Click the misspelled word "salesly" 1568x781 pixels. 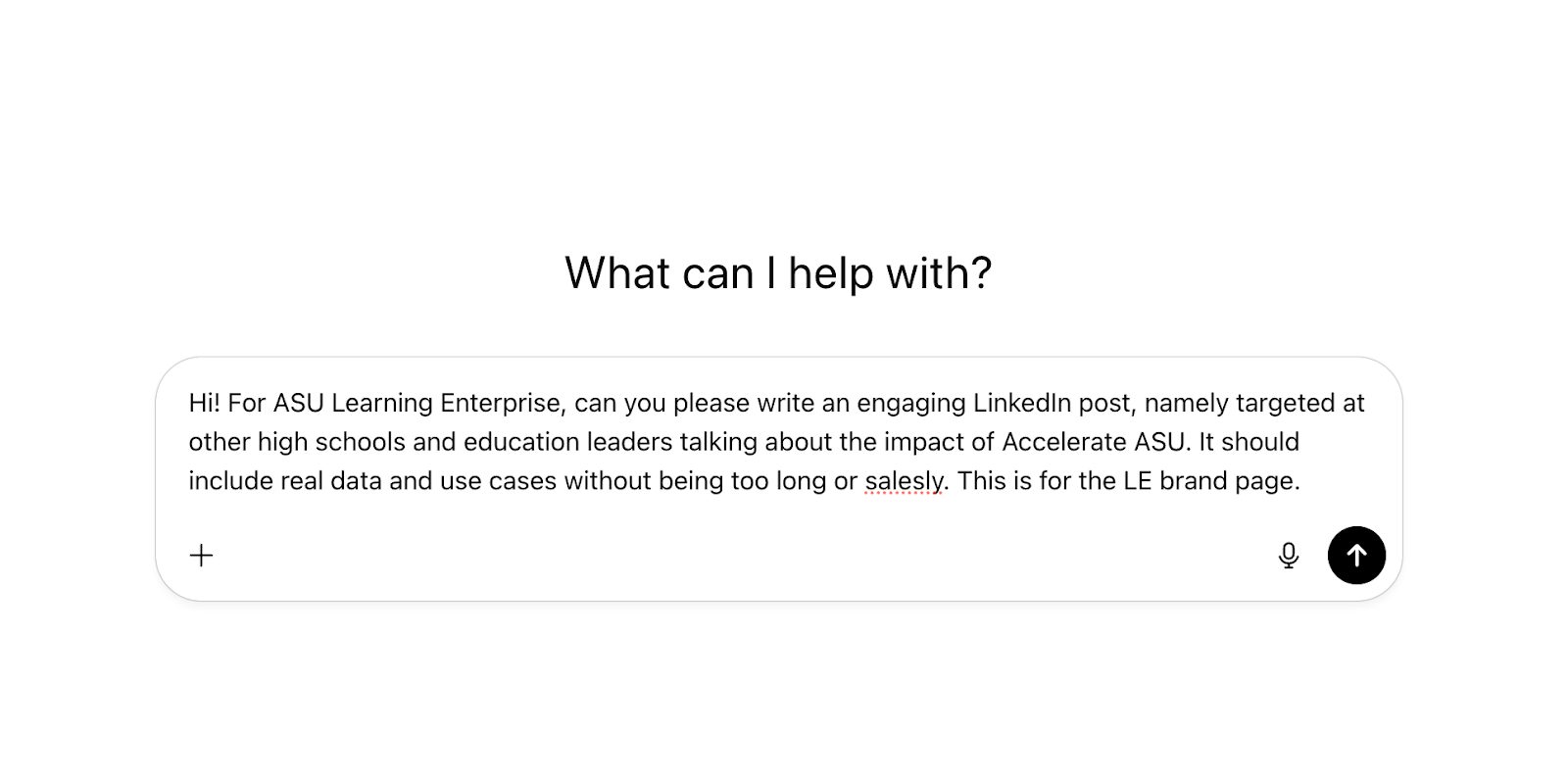[x=904, y=481]
